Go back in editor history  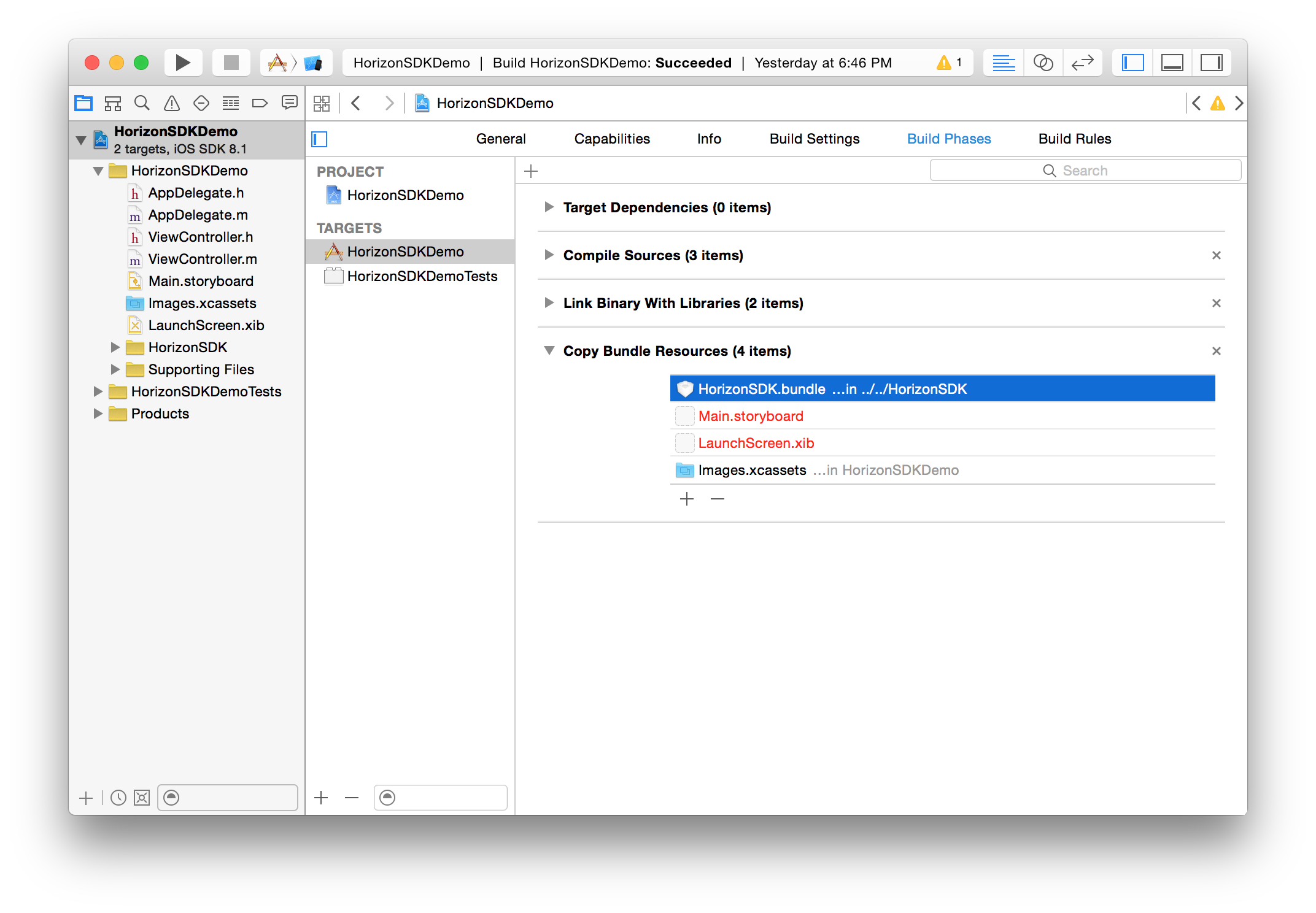[x=356, y=103]
